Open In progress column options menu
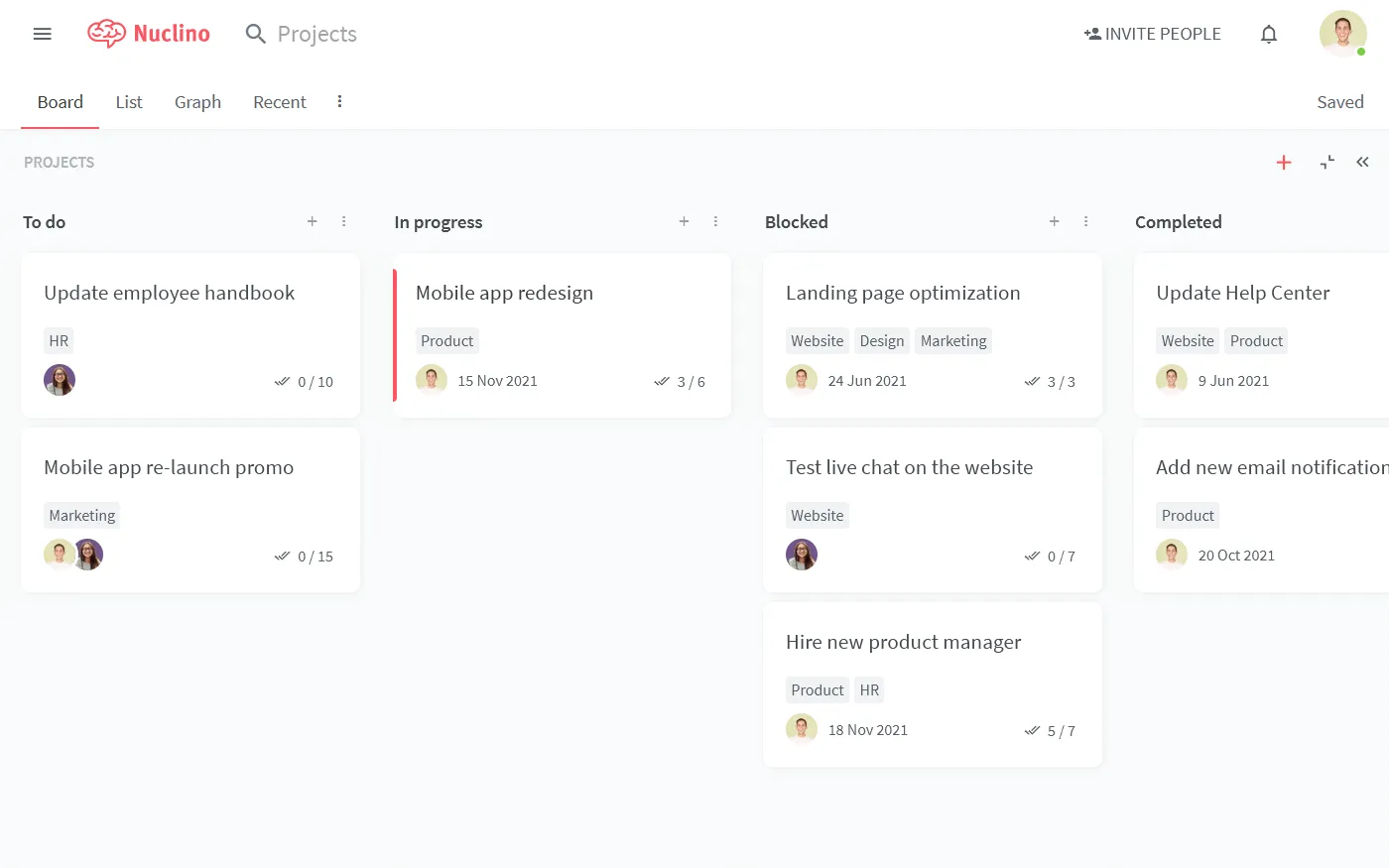The image size is (1389, 868). point(715,221)
